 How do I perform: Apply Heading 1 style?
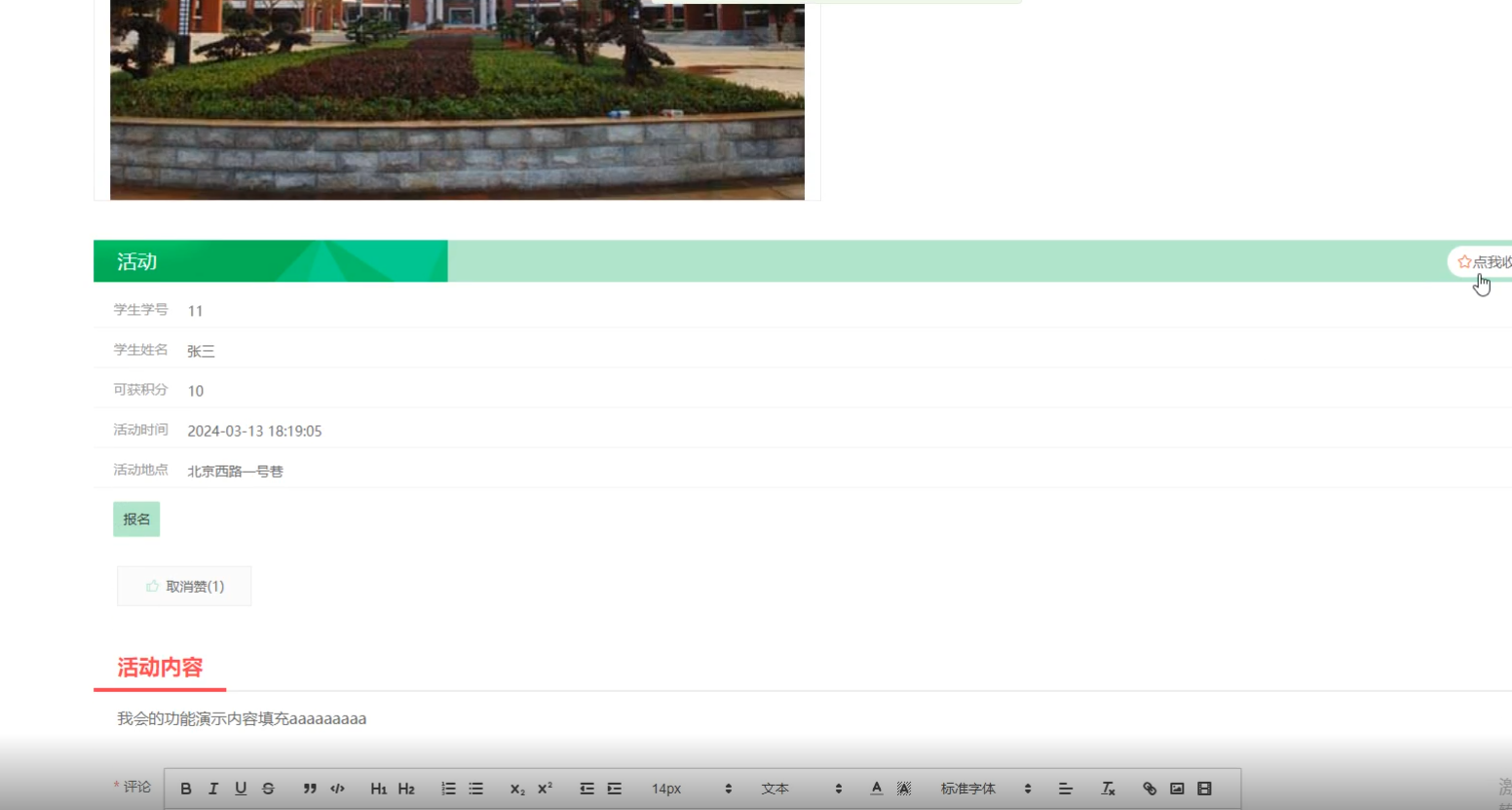coord(379,789)
